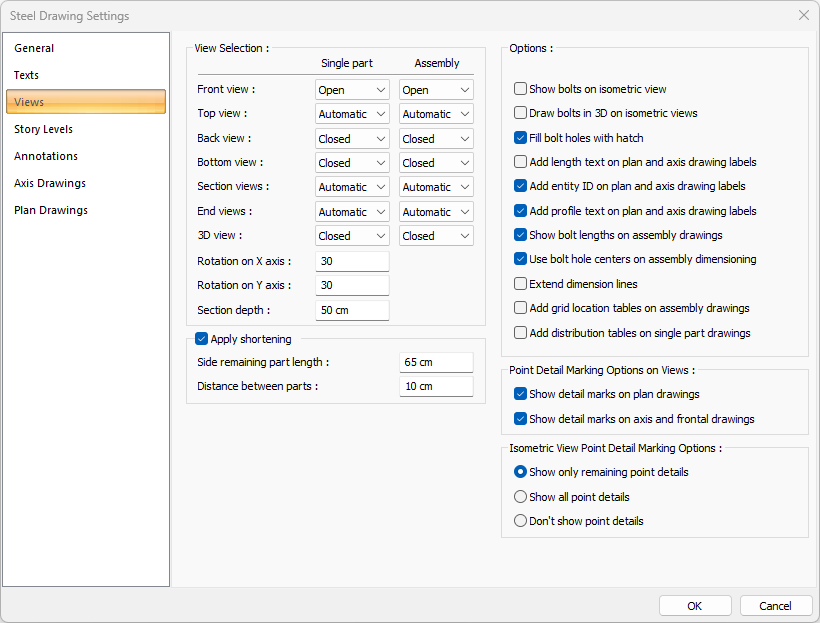This screenshot has height=623, width=820.
Task: Focus the Section depth input field
Action: coord(351,310)
